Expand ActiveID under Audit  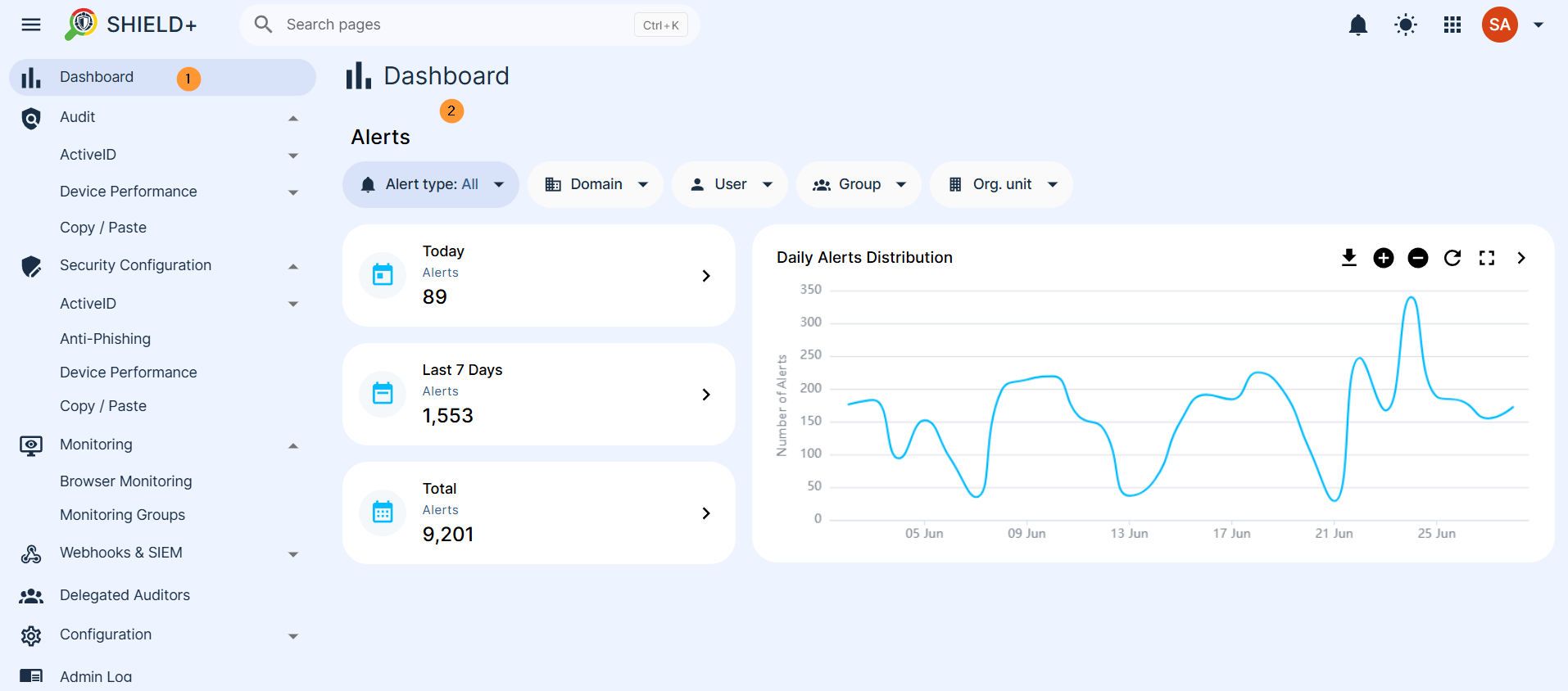point(293,156)
